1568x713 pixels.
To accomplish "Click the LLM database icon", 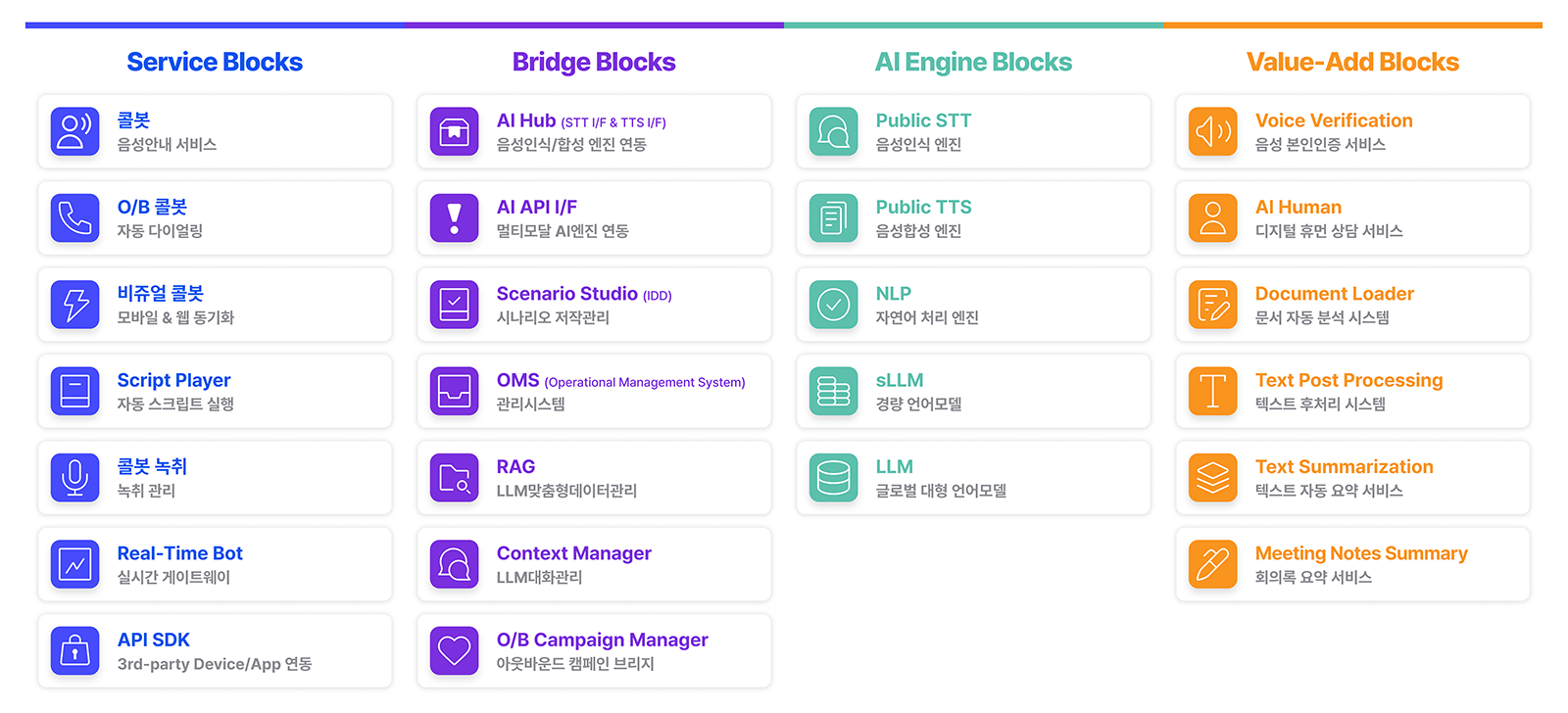I will 833,478.
